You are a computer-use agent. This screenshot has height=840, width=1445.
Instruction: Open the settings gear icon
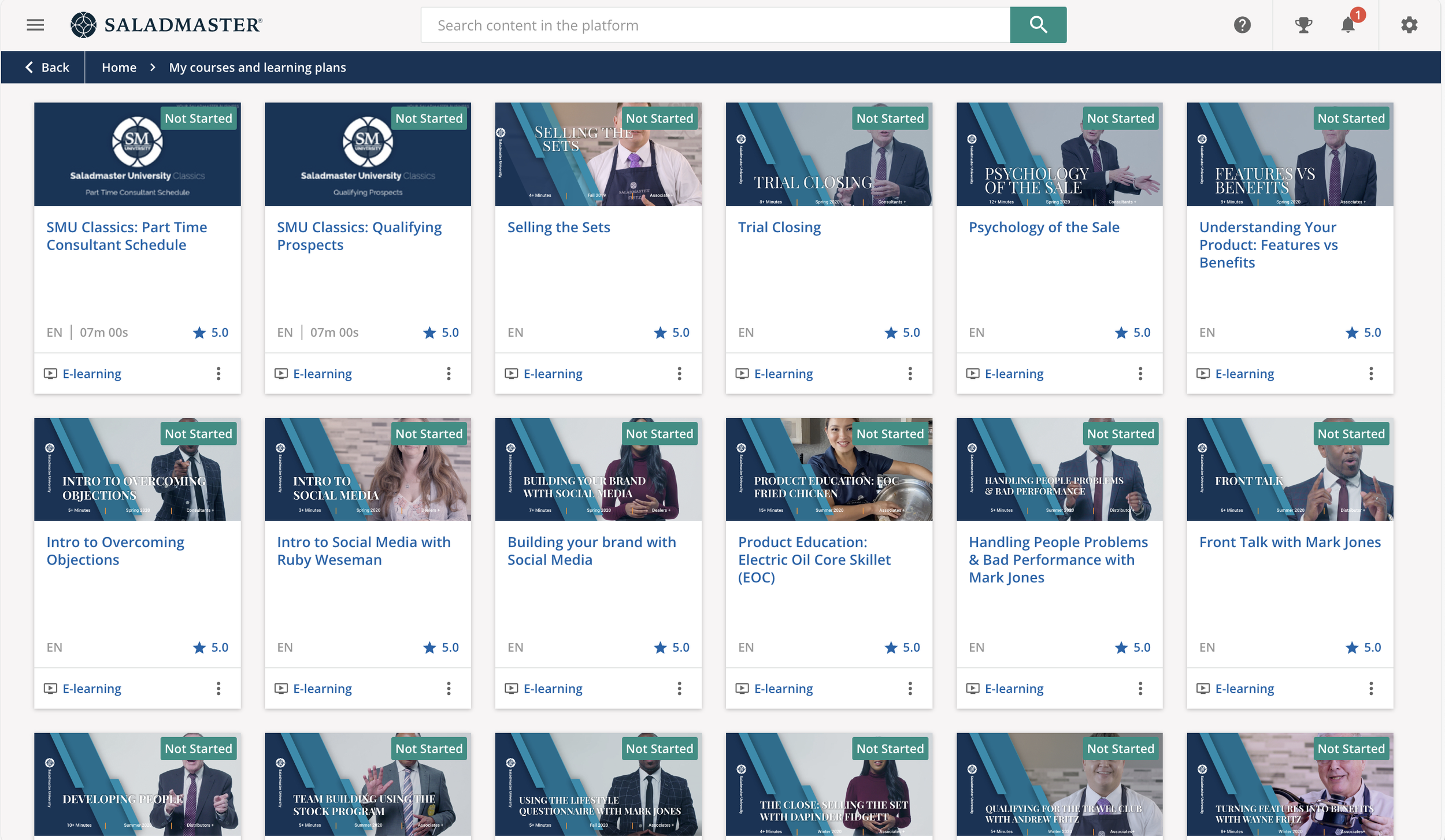[x=1409, y=25]
